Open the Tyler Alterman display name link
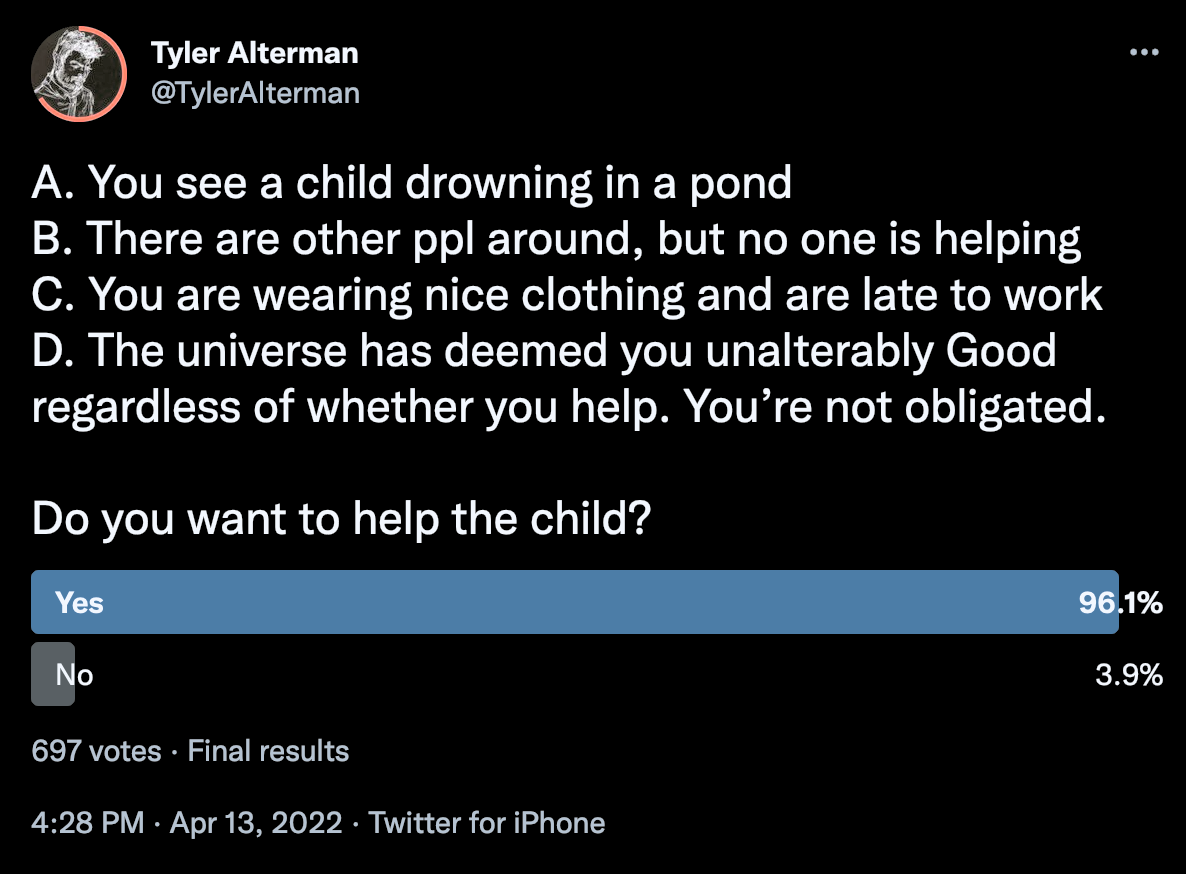This screenshot has width=1186, height=874. pyautogui.click(x=254, y=53)
